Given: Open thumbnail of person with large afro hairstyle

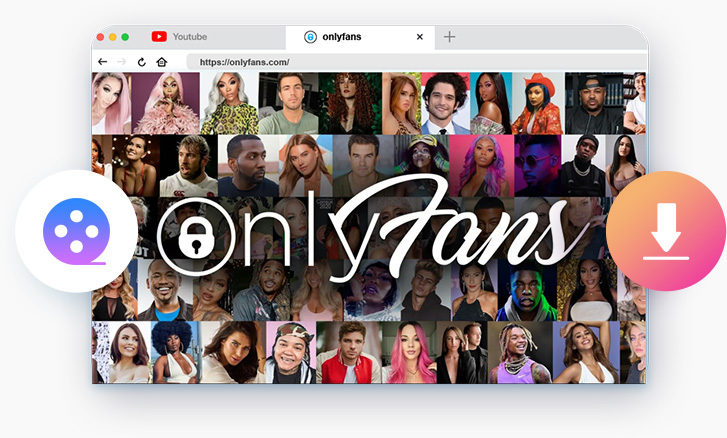Looking at the screenshot, I should click(174, 352).
